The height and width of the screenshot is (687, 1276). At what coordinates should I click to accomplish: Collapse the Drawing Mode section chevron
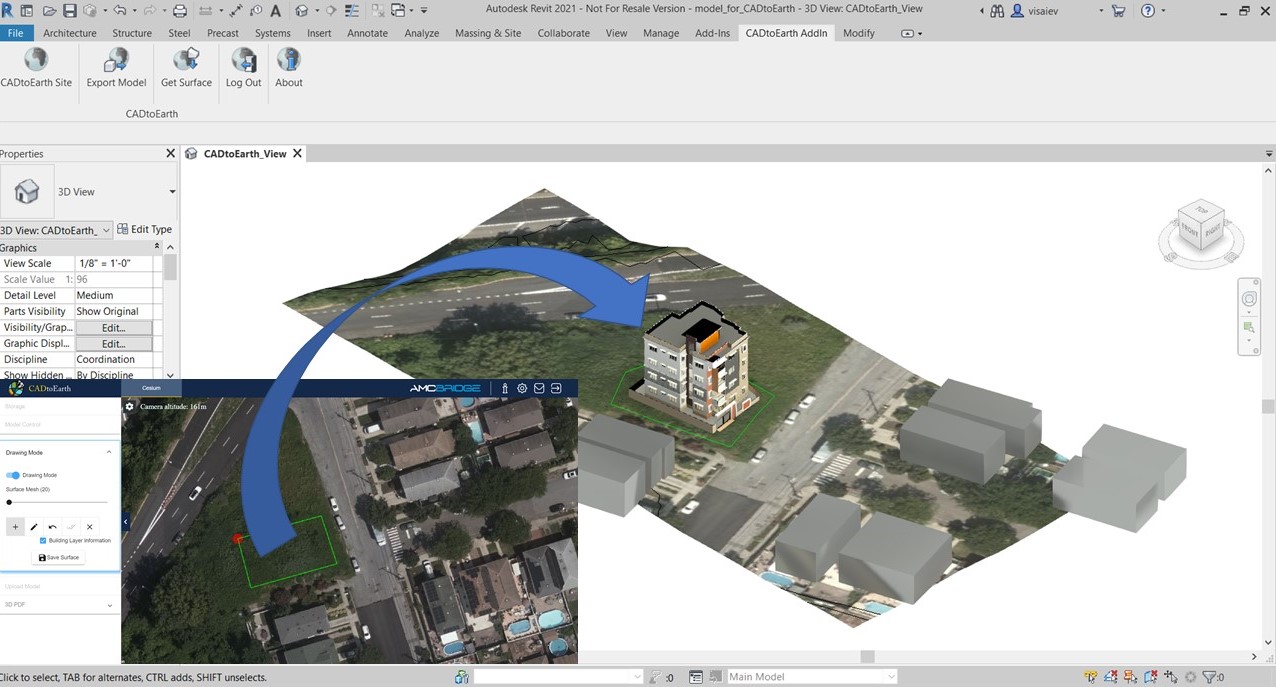click(x=109, y=452)
